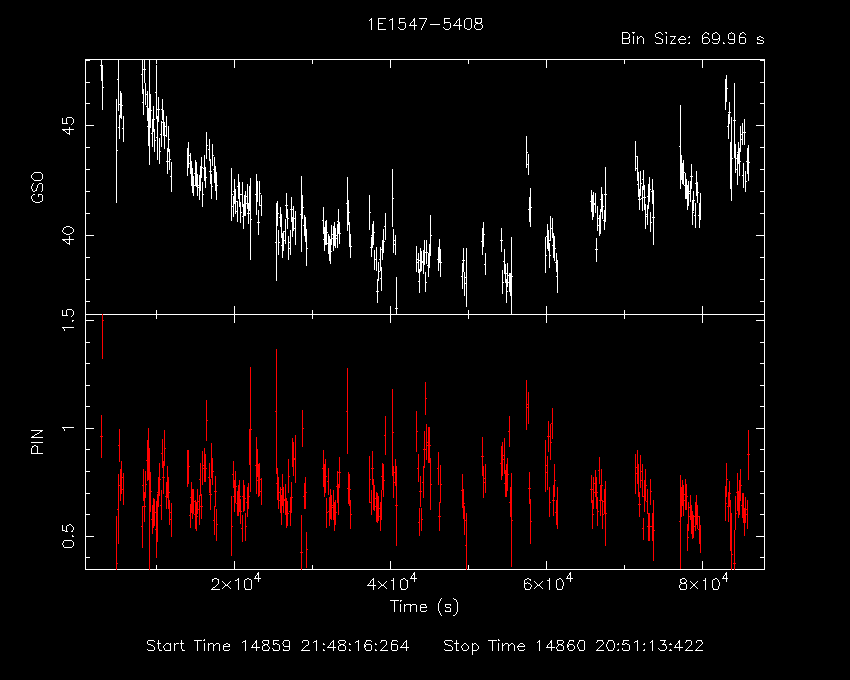Click the Time (s) x-axis label
The height and width of the screenshot is (680, 850).
424,606
